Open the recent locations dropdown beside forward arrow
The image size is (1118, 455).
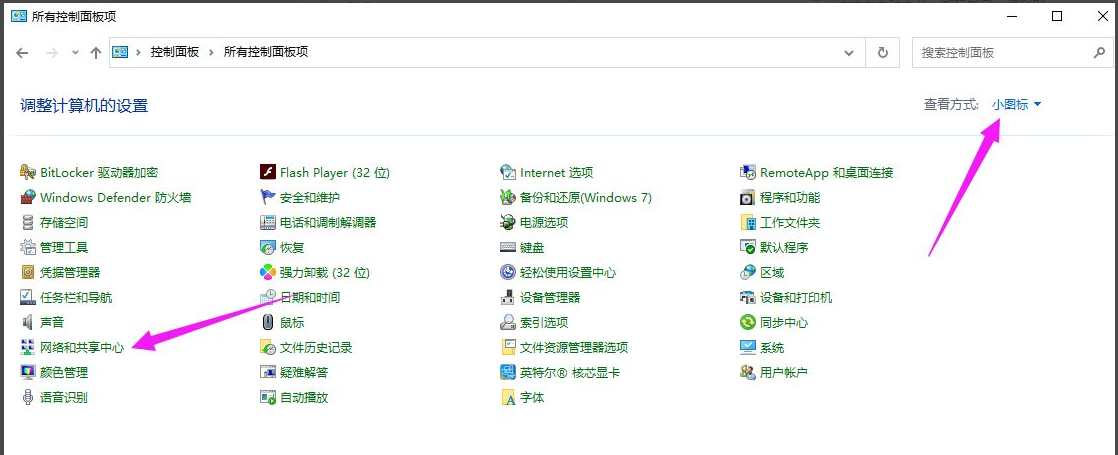coord(75,52)
